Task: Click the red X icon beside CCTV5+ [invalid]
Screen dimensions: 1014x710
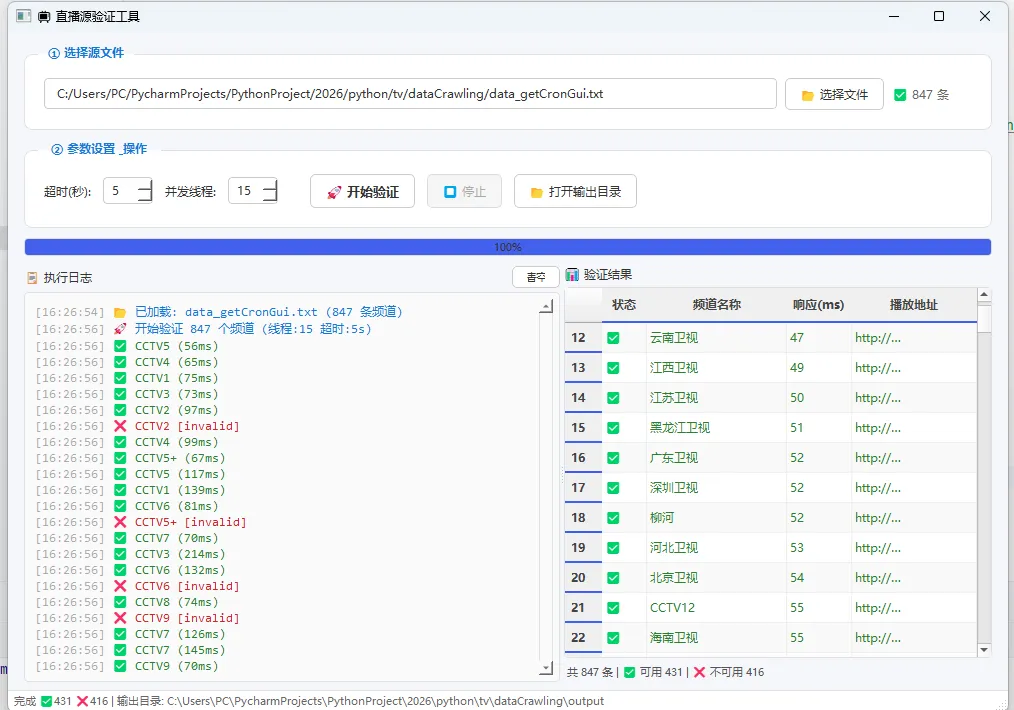Action: [120, 522]
